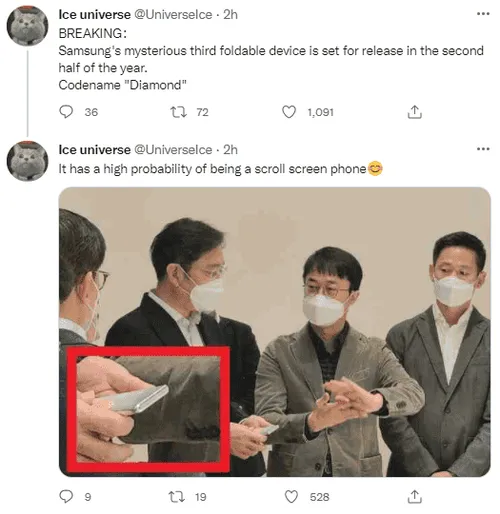Open the second Ice universe cat avatar
This screenshot has width=500, height=514.
28,161
